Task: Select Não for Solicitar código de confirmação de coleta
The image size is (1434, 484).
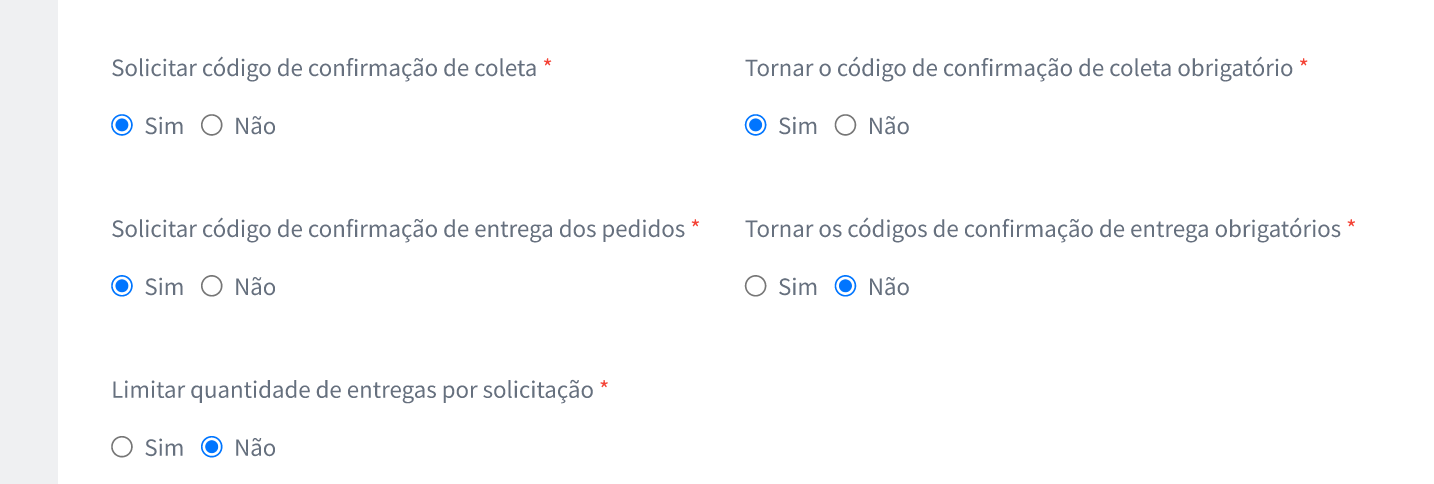Action: [212, 126]
